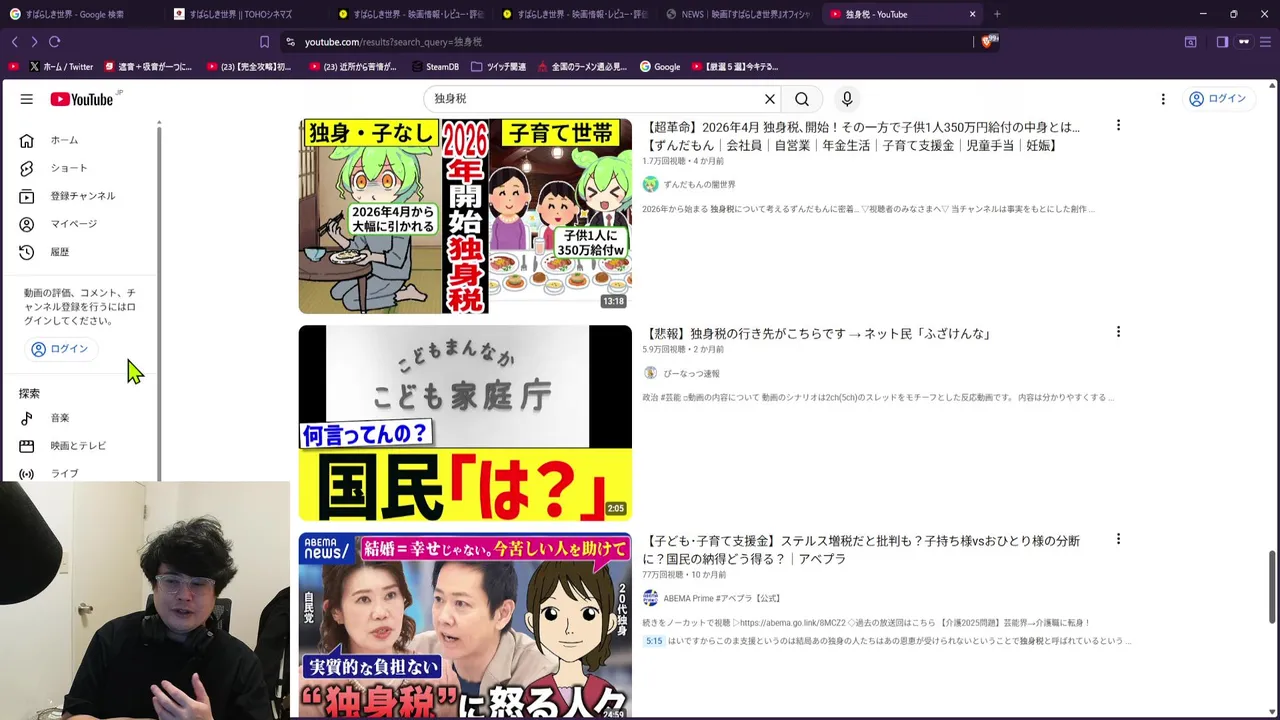This screenshot has width=1280, height=720.
Task: Open the Google bookmark
Action: 660,67
